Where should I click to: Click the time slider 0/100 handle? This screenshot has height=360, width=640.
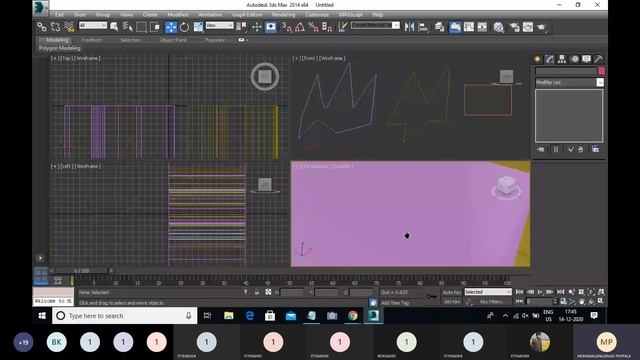tap(82, 271)
